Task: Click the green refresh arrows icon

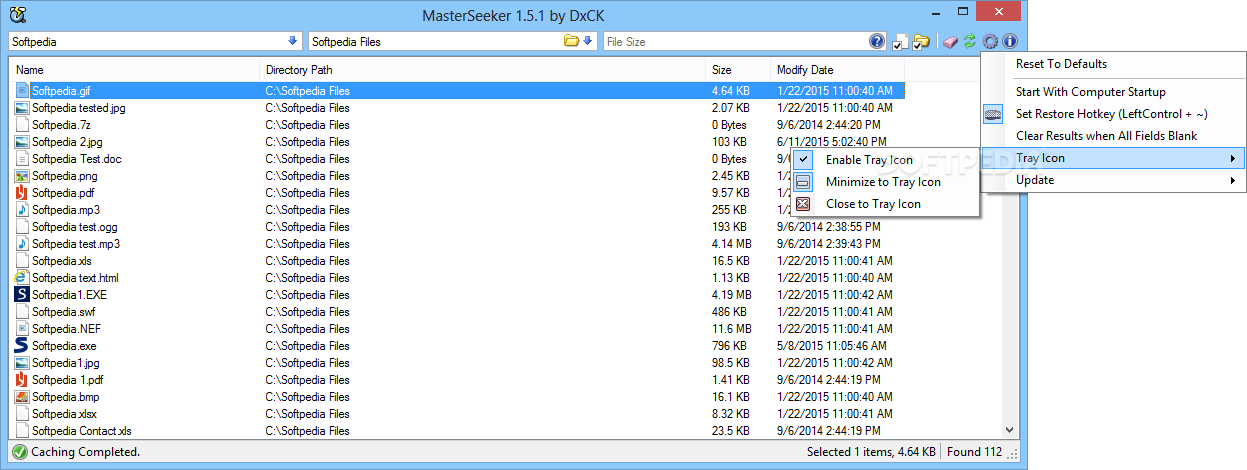Action: click(x=969, y=41)
